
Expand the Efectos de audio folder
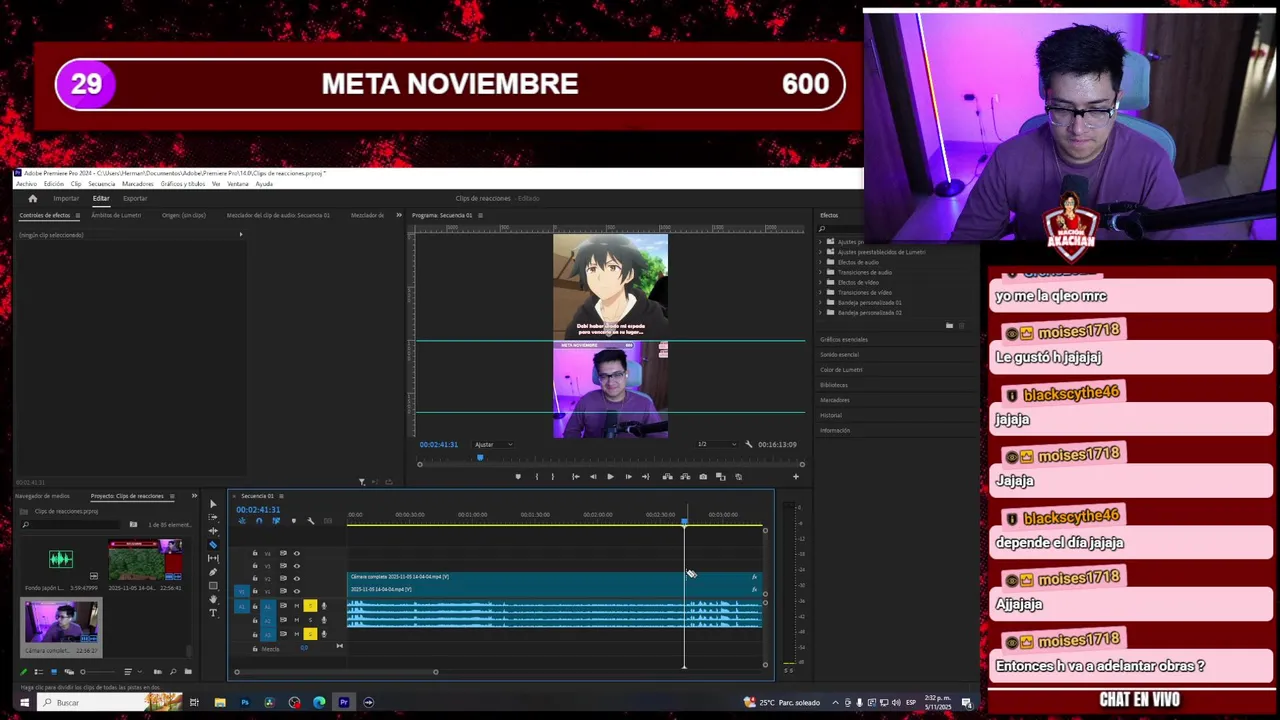[x=821, y=262]
